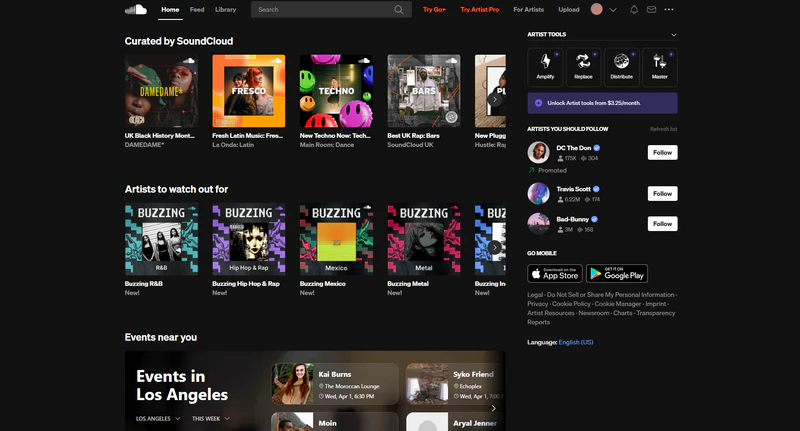800x431 pixels.
Task: Open Buzzing Hip Hop & Rap cover
Action: click(x=248, y=239)
